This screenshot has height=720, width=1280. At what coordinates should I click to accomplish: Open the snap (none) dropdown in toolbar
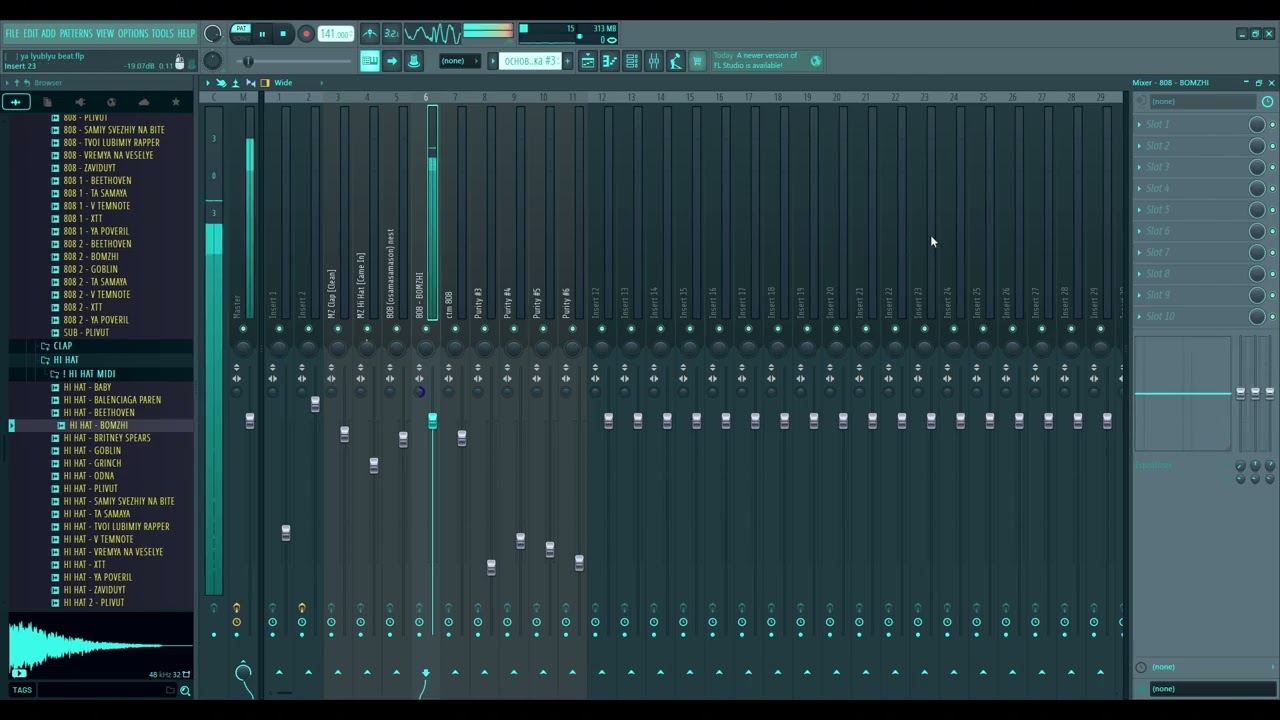pyautogui.click(x=458, y=61)
